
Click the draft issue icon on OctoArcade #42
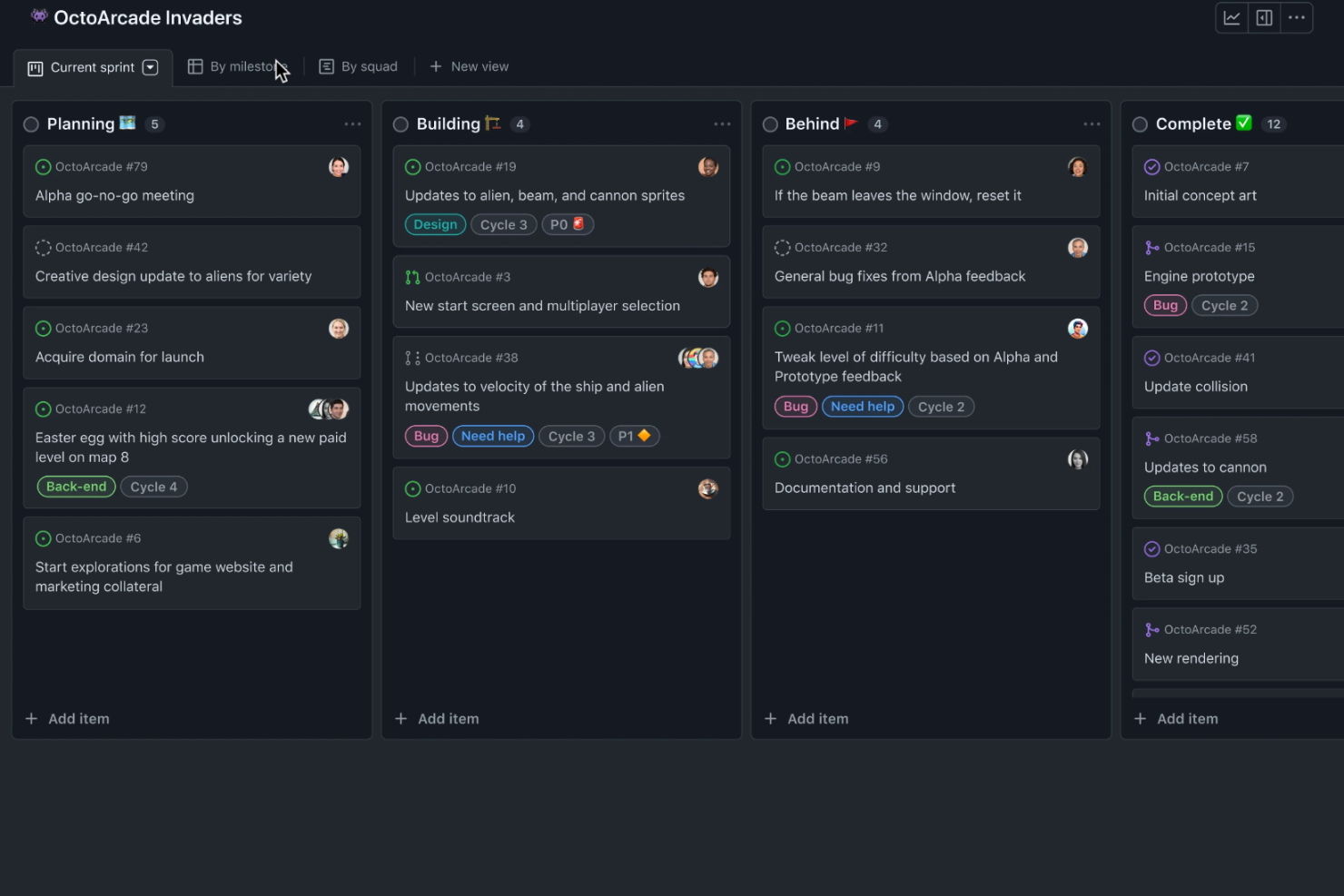click(43, 247)
